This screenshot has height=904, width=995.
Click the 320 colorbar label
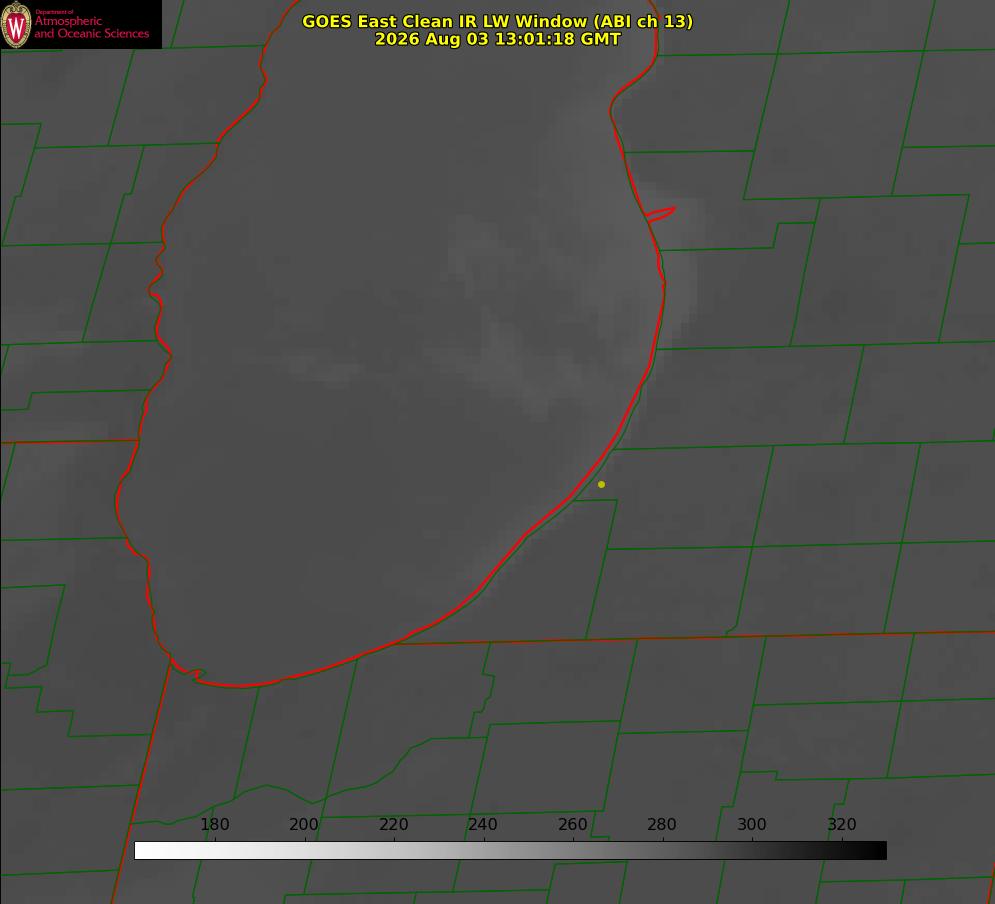(842, 824)
